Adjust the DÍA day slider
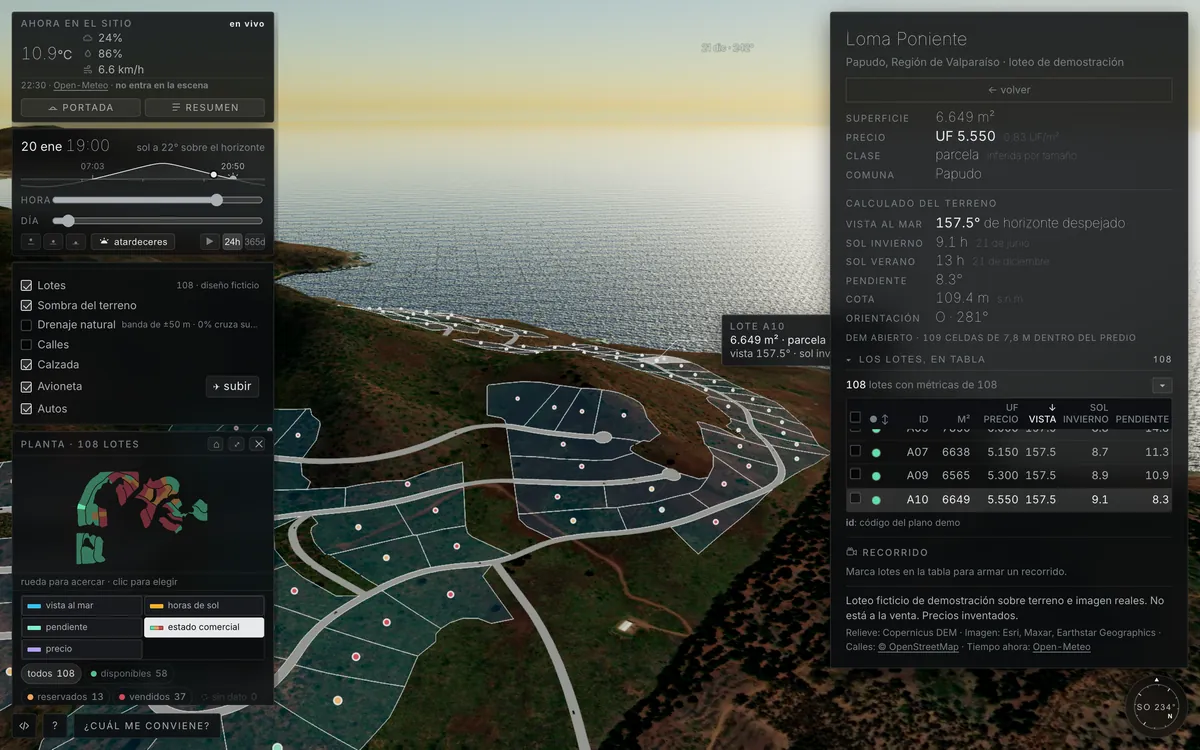This screenshot has height=750, width=1200. (158, 221)
